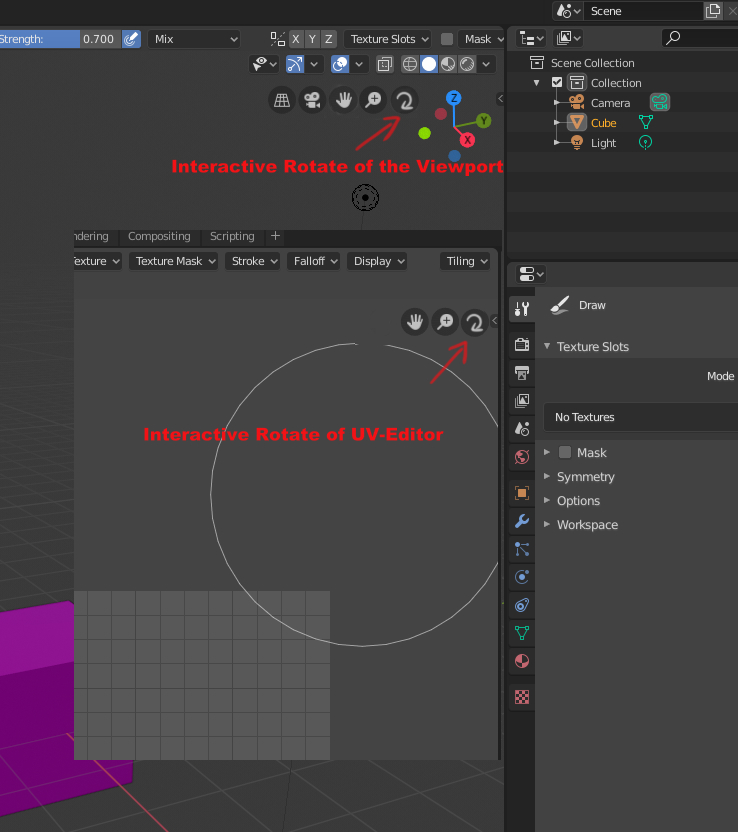
Task: Toggle Y axis symmetry
Action: [x=312, y=39]
